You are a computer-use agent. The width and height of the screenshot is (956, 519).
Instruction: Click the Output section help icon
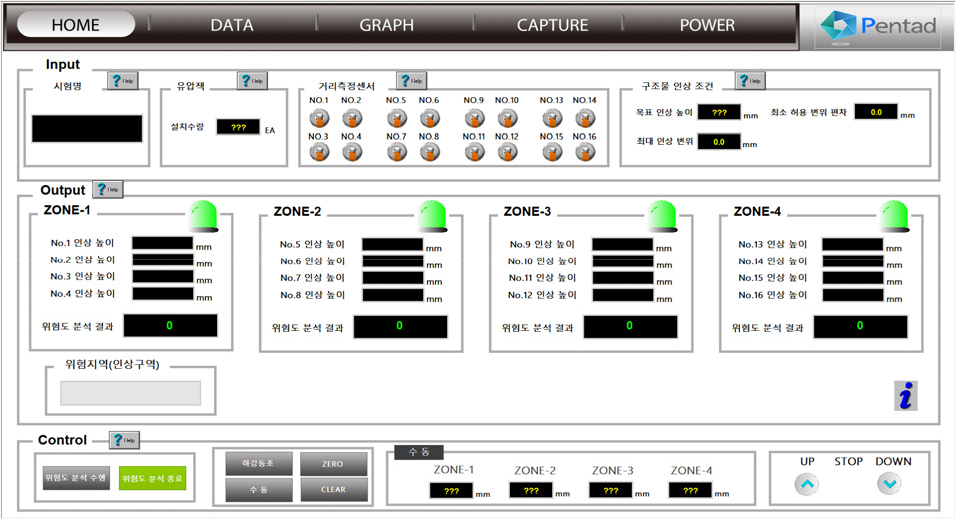pyautogui.click(x=108, y=189)
